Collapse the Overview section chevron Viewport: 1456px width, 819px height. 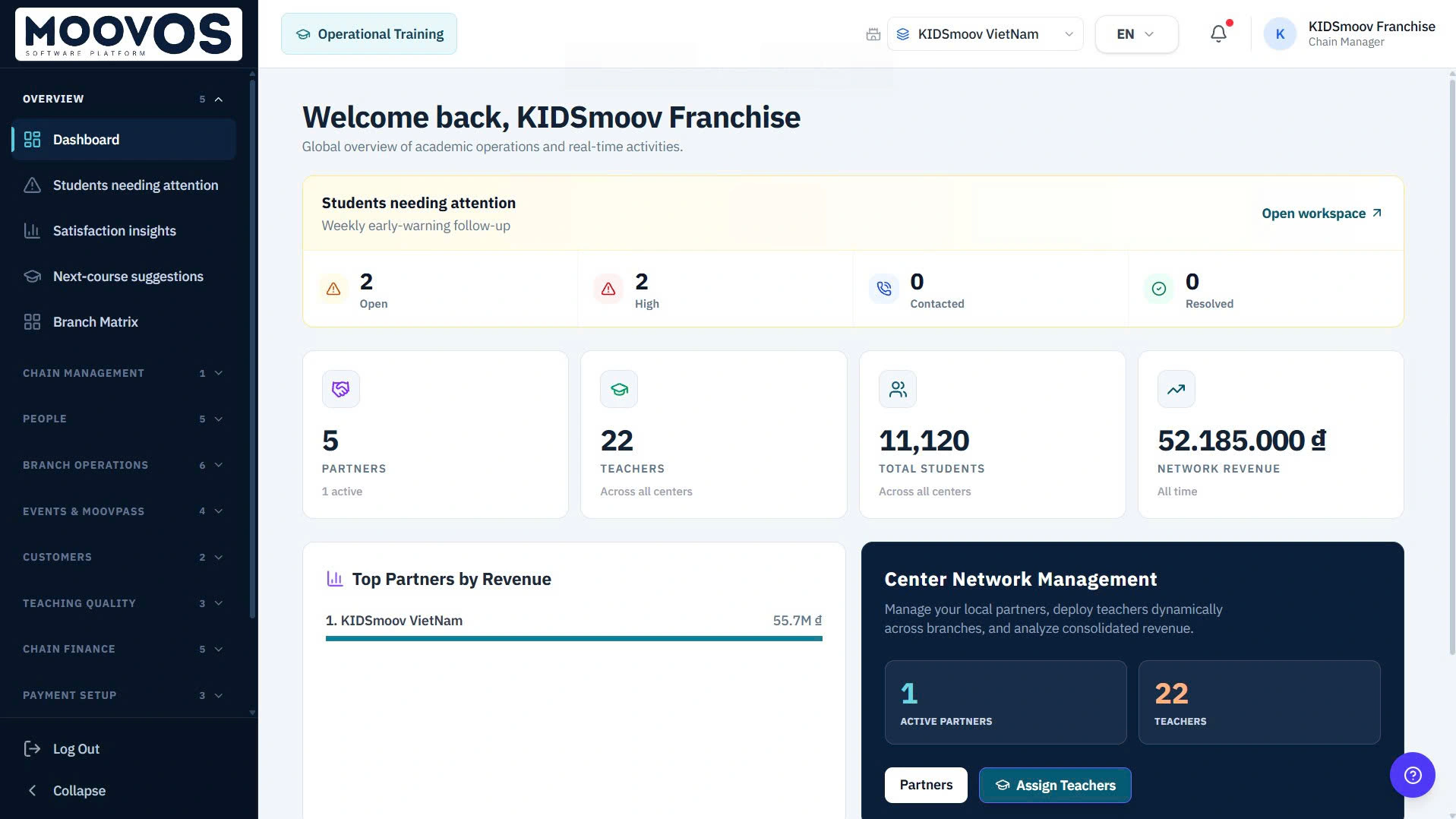219,100
